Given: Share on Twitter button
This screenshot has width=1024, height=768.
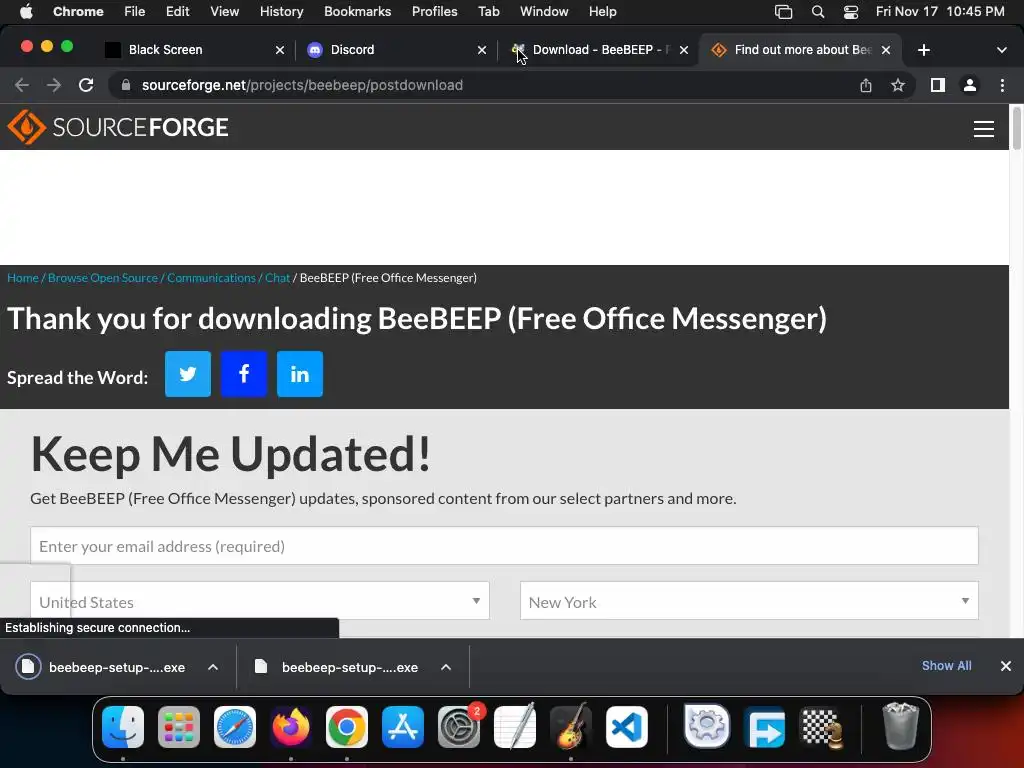Looking at the screenshot, I should (x=188, y=374).
